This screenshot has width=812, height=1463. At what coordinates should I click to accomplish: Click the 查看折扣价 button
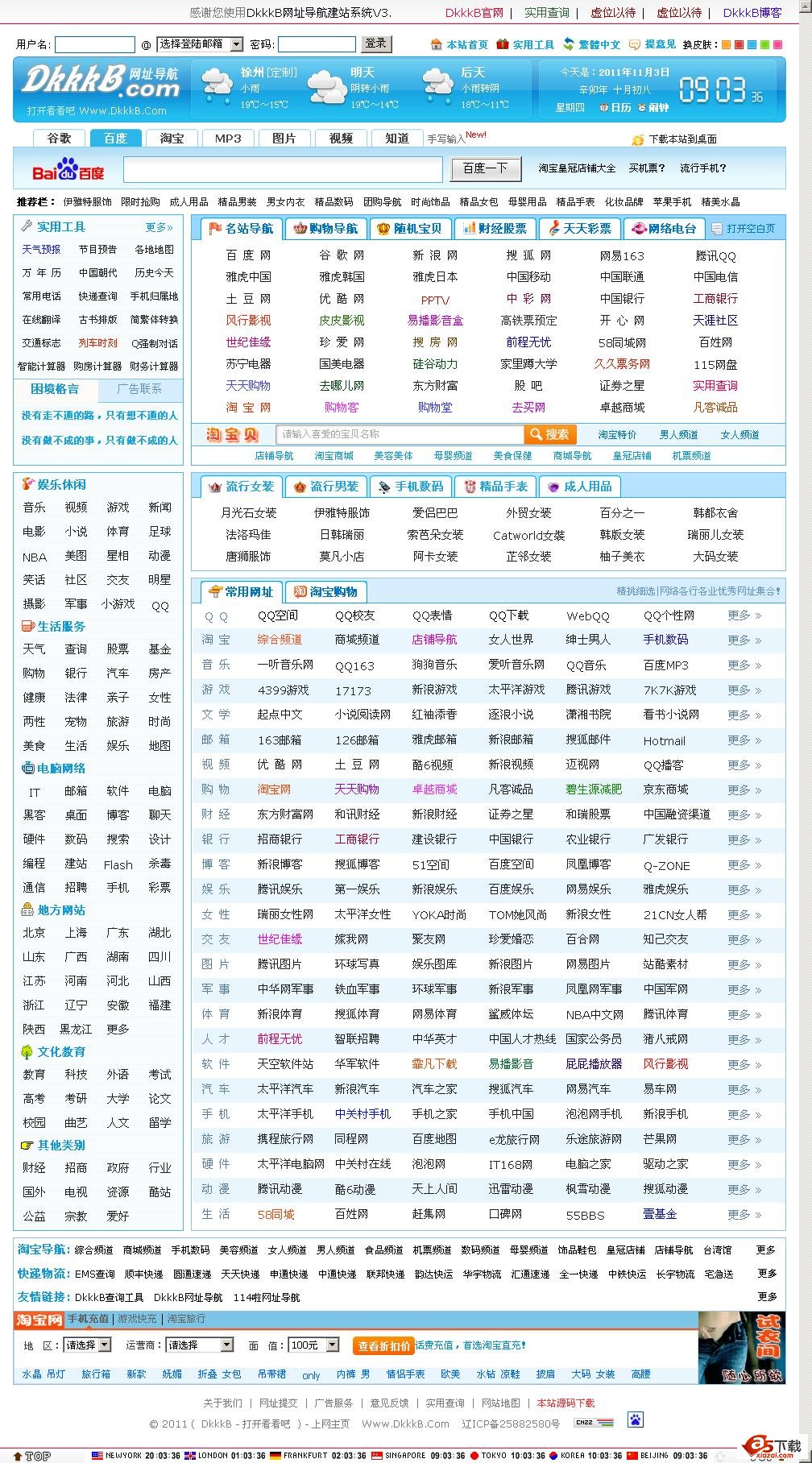pyautogui.click(x=384, y=1345)
